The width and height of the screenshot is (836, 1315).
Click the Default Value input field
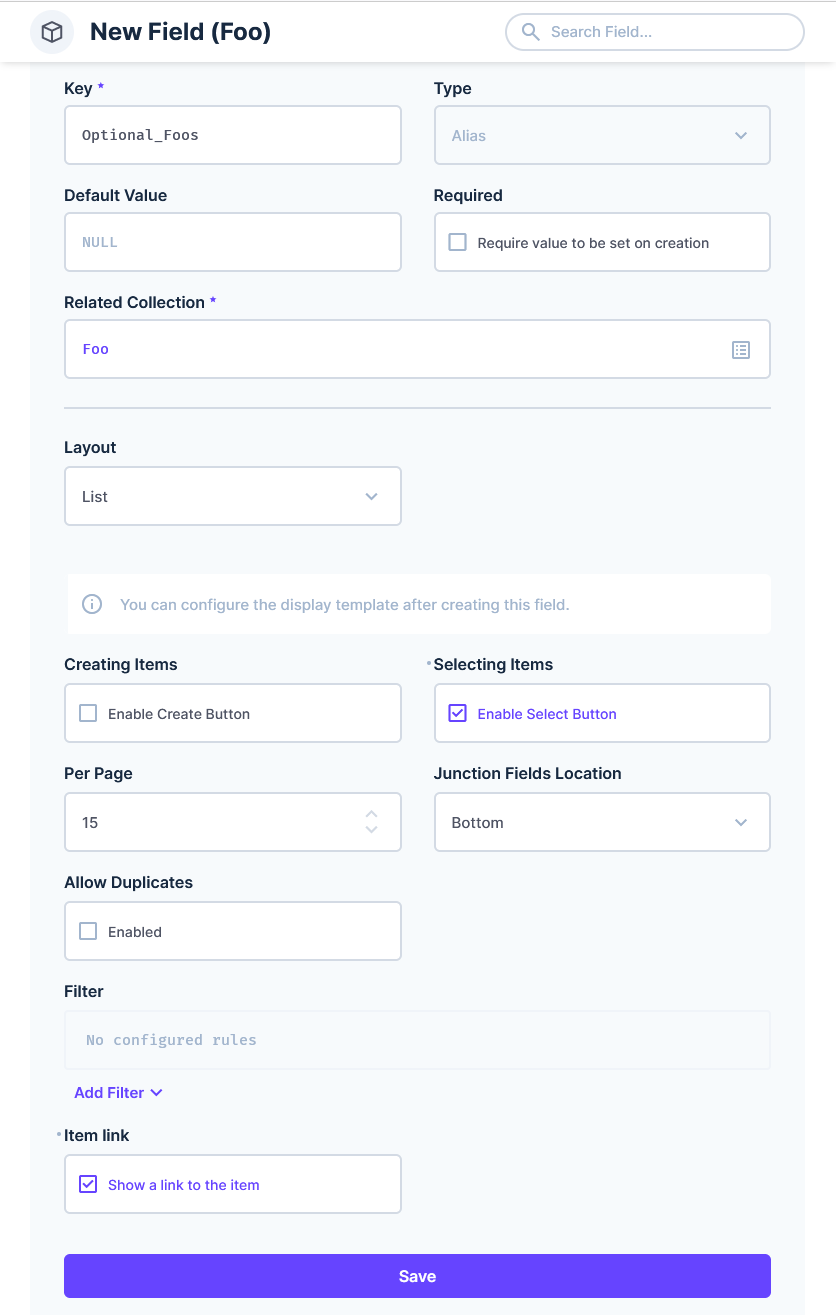232,242
